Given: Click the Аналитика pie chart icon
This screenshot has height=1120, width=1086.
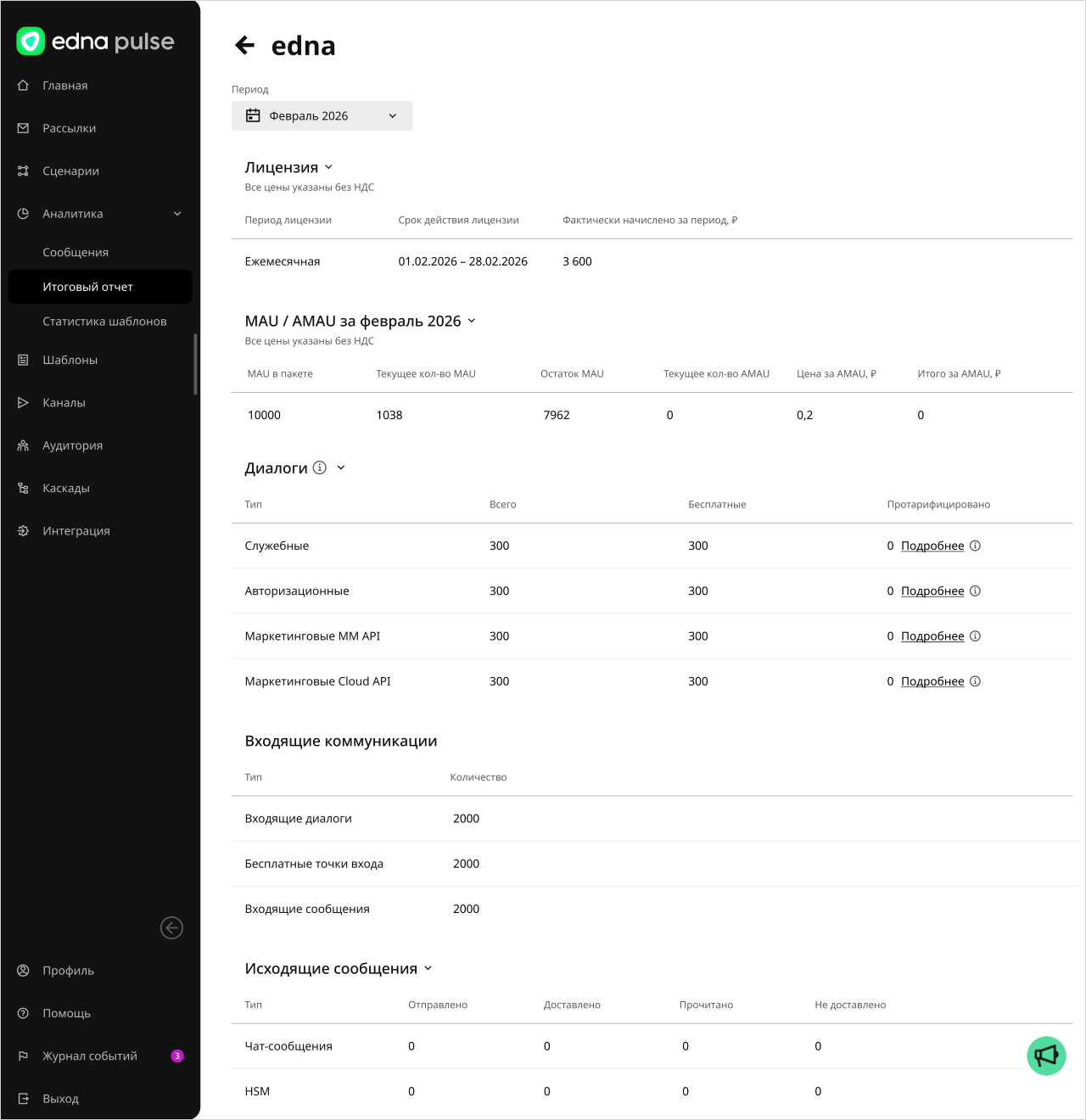Looking at the screenshot, I should (x=24, y=214).
